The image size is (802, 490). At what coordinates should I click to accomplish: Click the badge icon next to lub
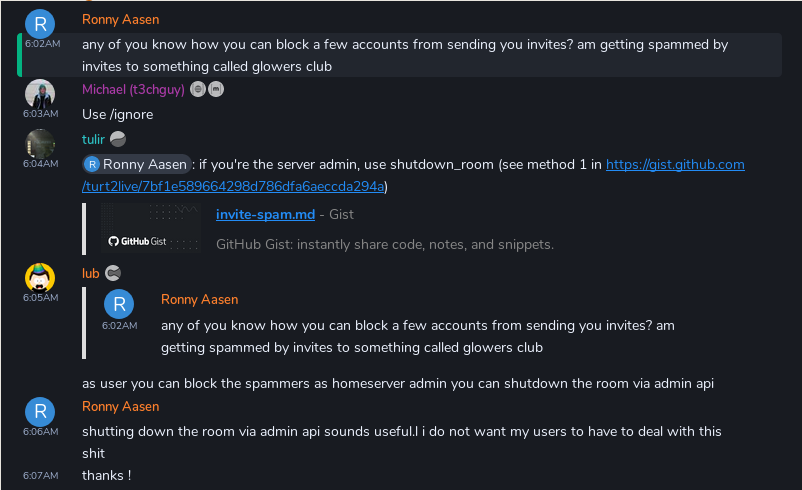pyautogui.click(x=113, y=274)
